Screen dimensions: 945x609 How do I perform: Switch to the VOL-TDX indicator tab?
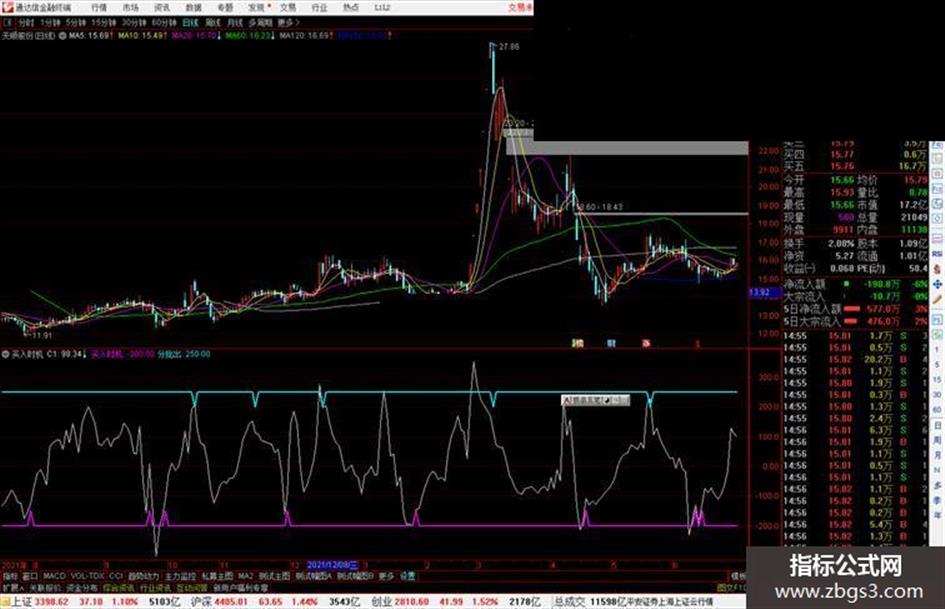pos(87,576)
